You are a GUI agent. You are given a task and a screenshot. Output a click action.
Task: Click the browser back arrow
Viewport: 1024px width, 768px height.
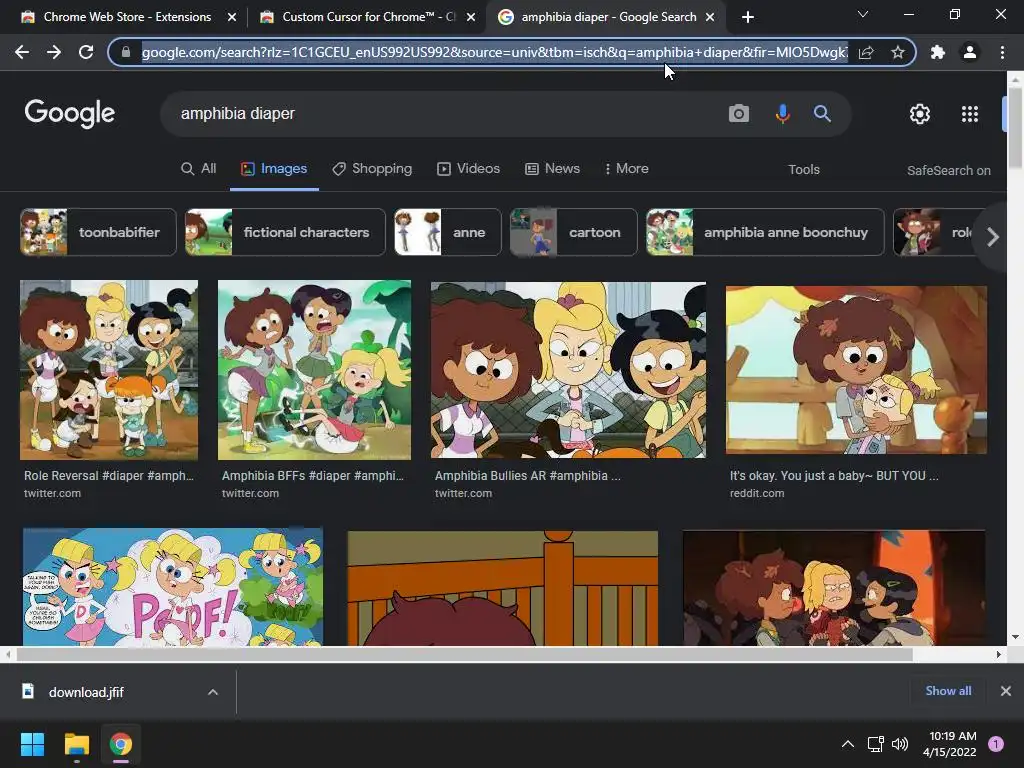tap(22, 52)
